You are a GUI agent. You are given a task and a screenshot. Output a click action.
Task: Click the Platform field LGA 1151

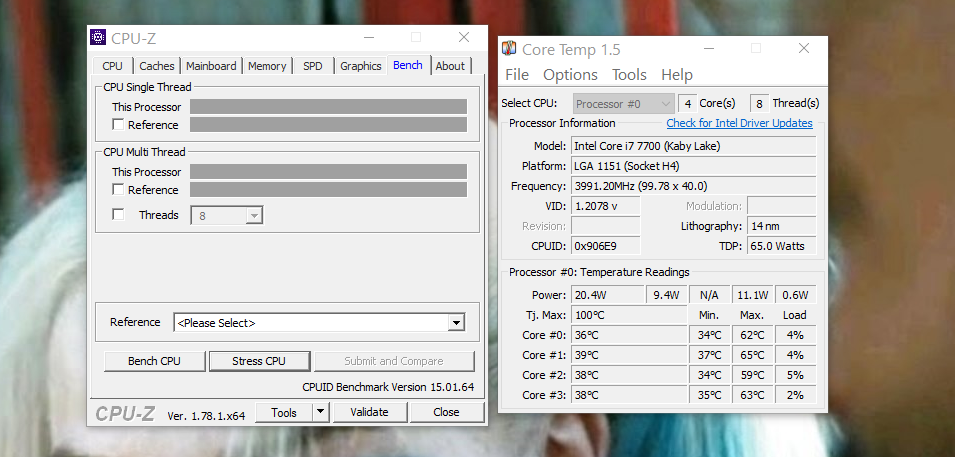(x=693, y=166)
